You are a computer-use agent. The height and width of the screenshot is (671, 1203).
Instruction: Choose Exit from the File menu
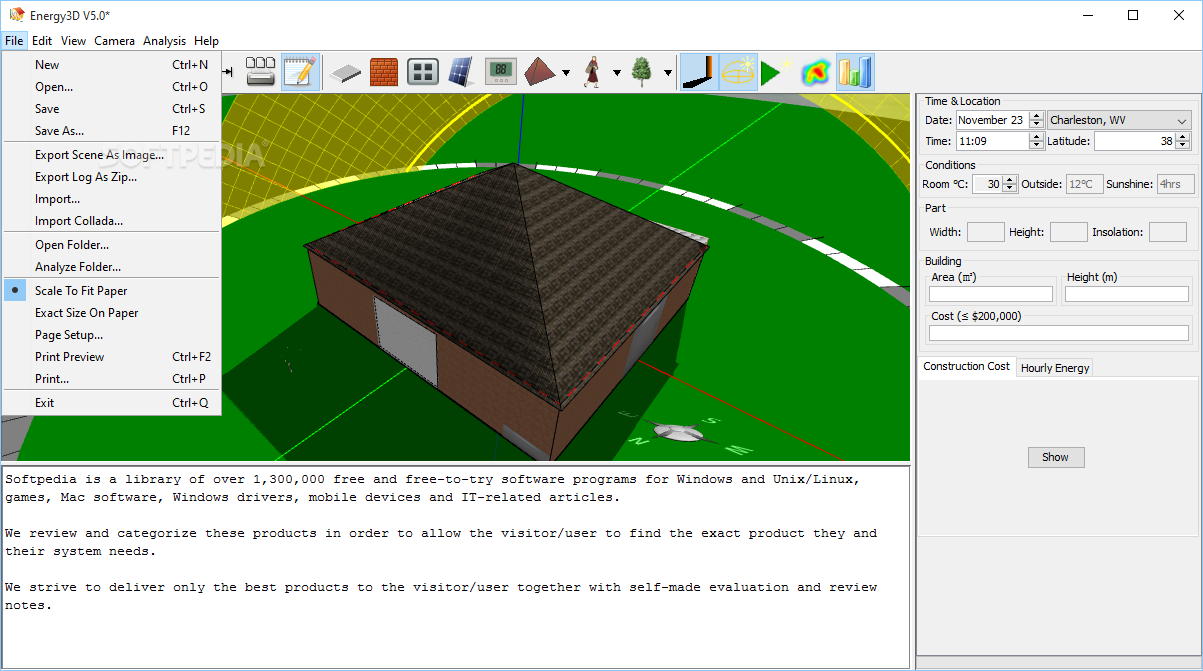111,403
